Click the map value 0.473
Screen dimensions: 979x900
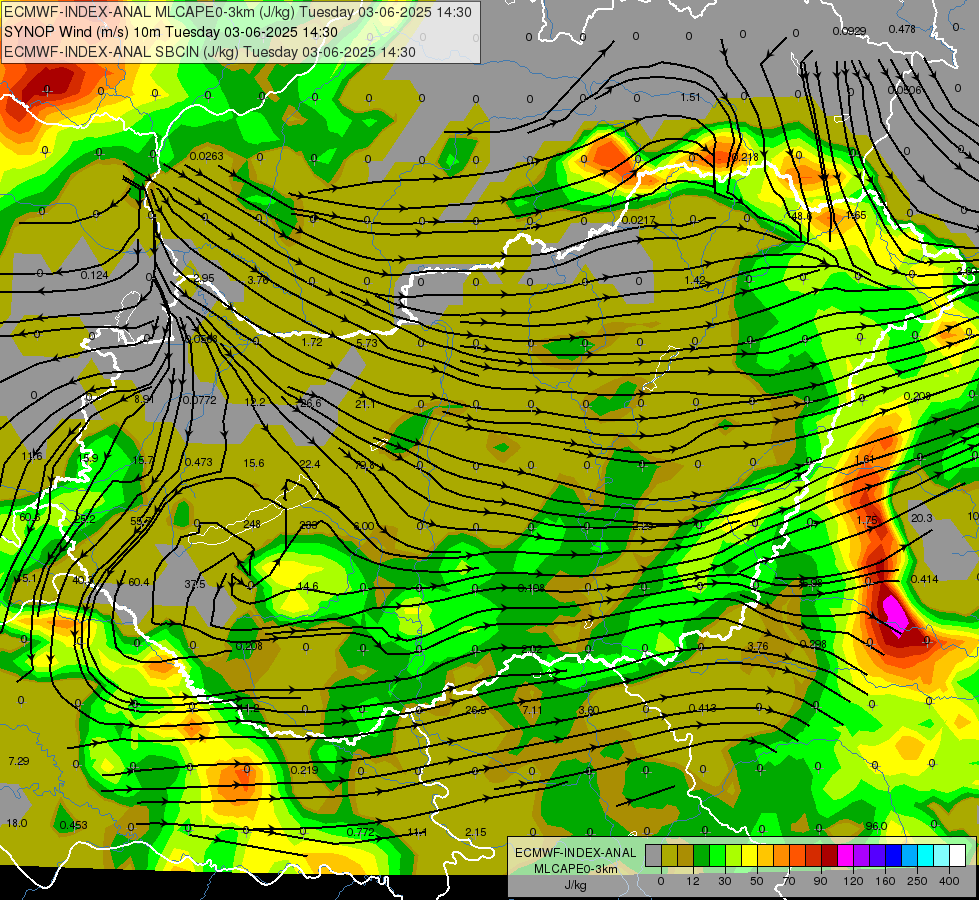coord(199,462)
